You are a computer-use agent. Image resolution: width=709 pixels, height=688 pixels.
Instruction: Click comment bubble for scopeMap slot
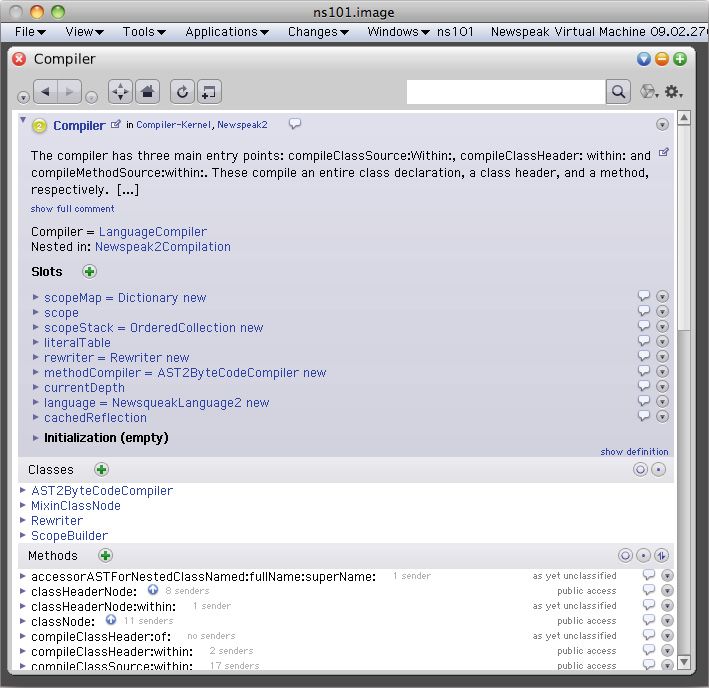point(644,296)
